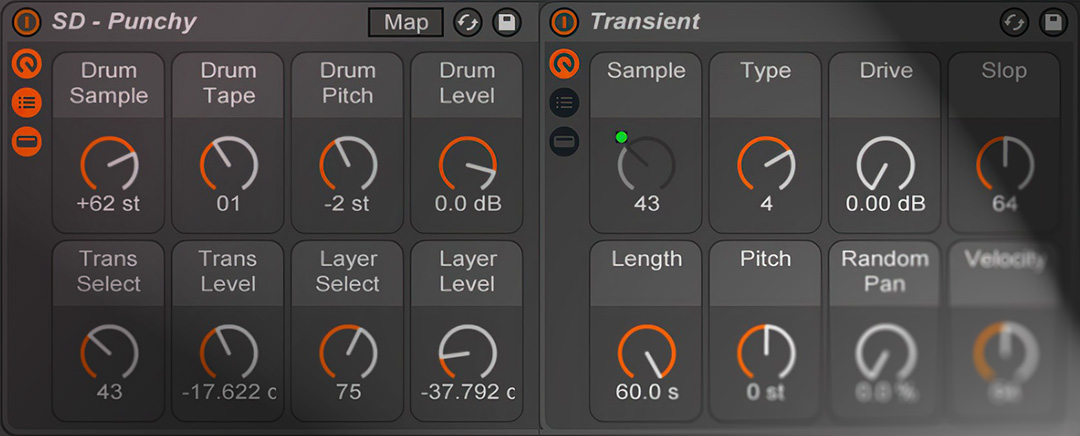Select the Layer Level macro knob
1080x436 pixels.
(x=467, y=352)
